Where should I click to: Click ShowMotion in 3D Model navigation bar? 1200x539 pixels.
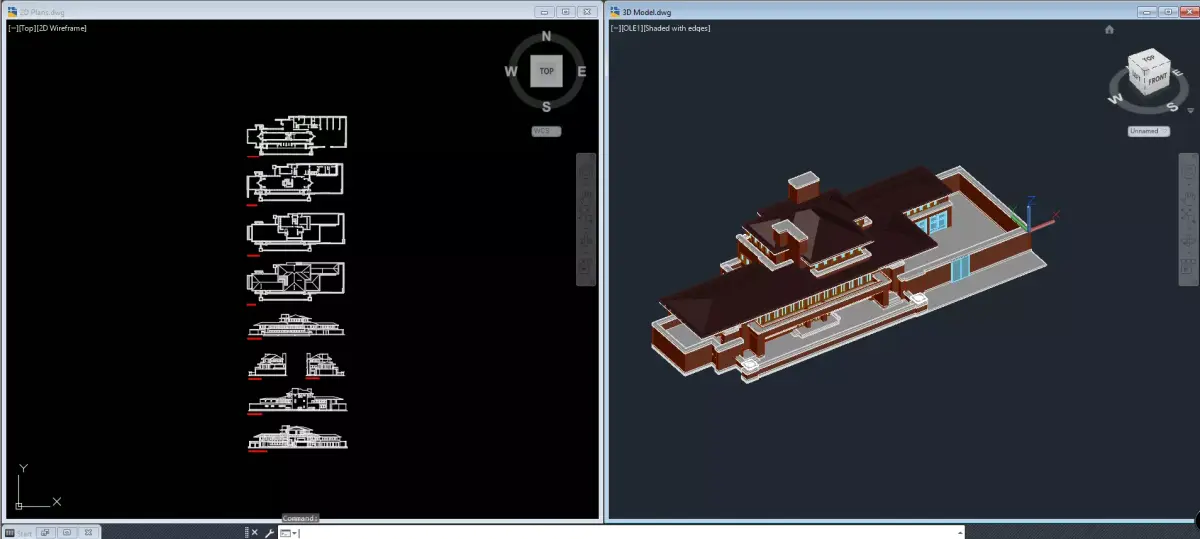point(1188,265)
